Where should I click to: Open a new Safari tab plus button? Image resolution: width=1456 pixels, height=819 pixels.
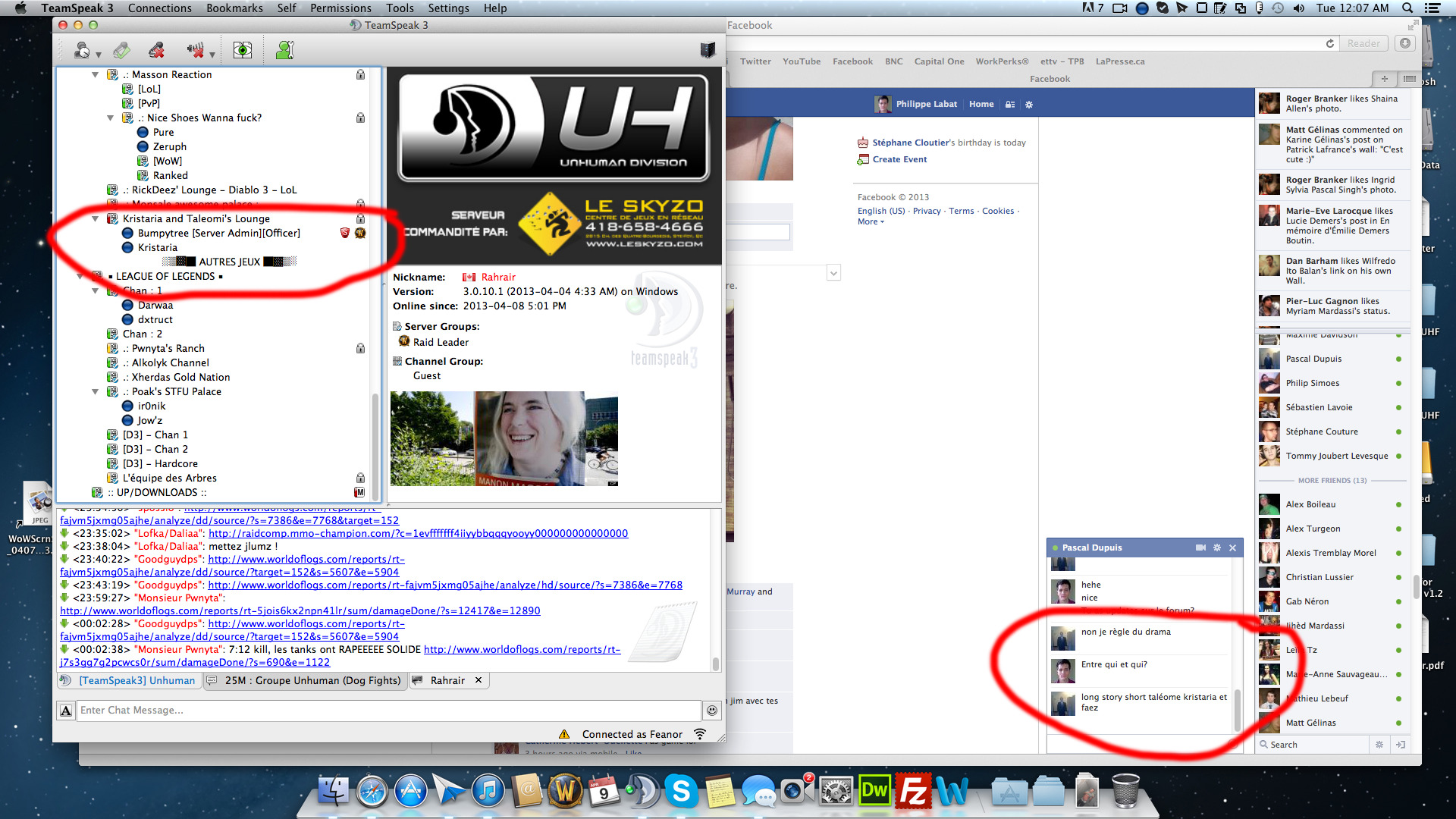point(1384,79)
